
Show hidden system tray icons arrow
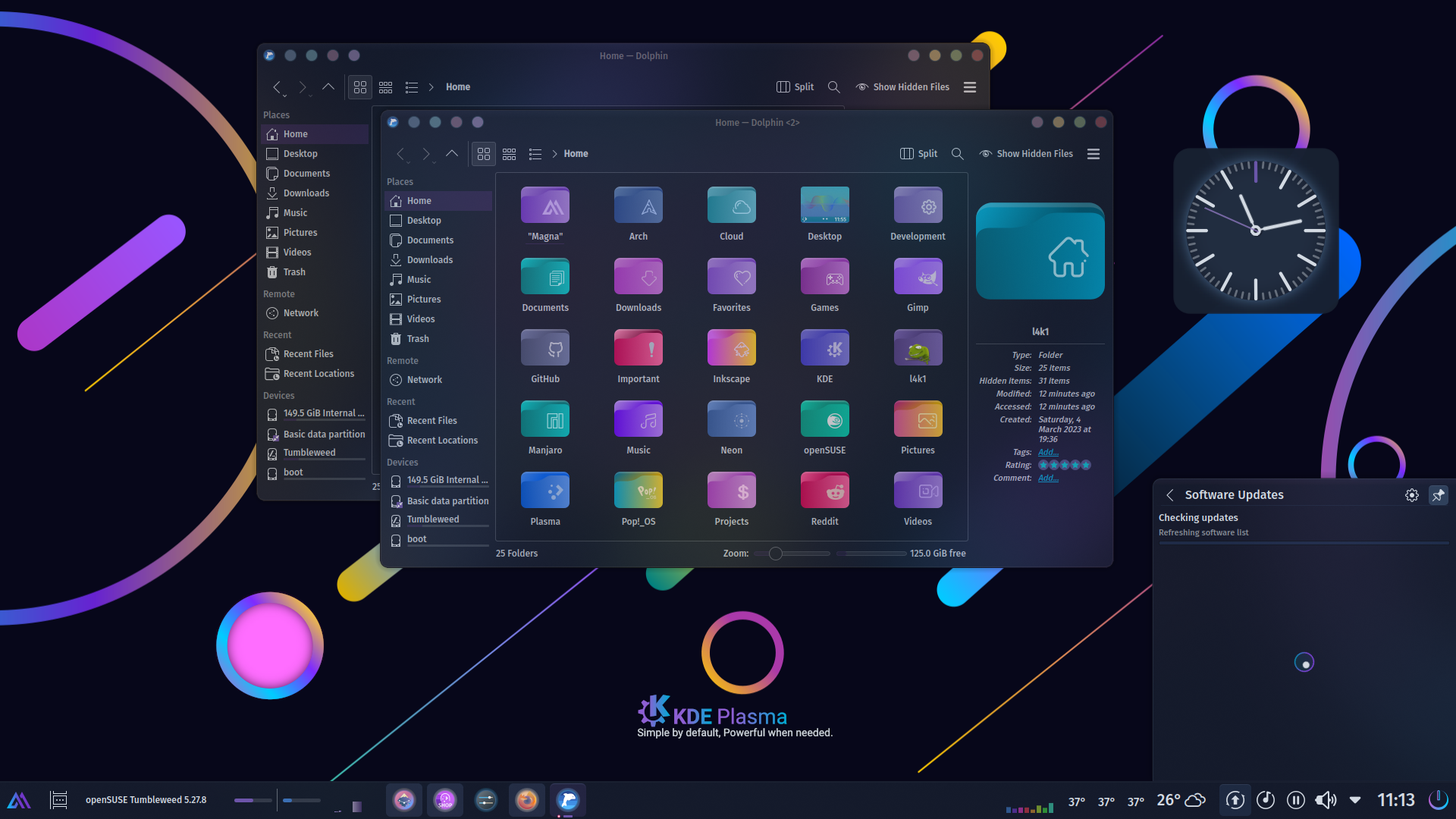click(x=1355, y=800)
